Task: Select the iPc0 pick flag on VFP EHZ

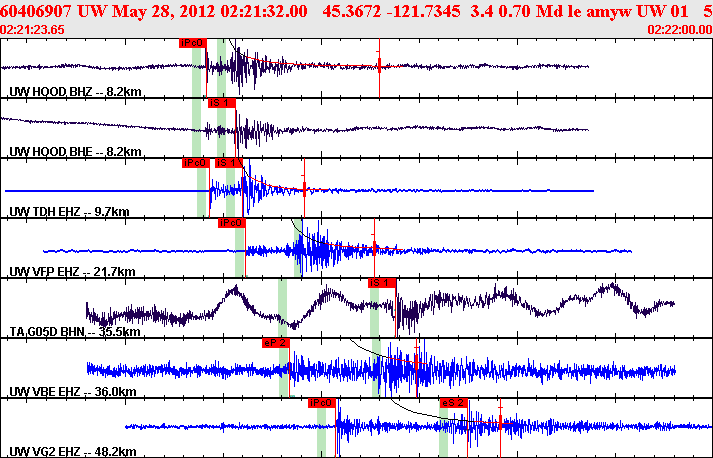Action: [x=231, y=223]
